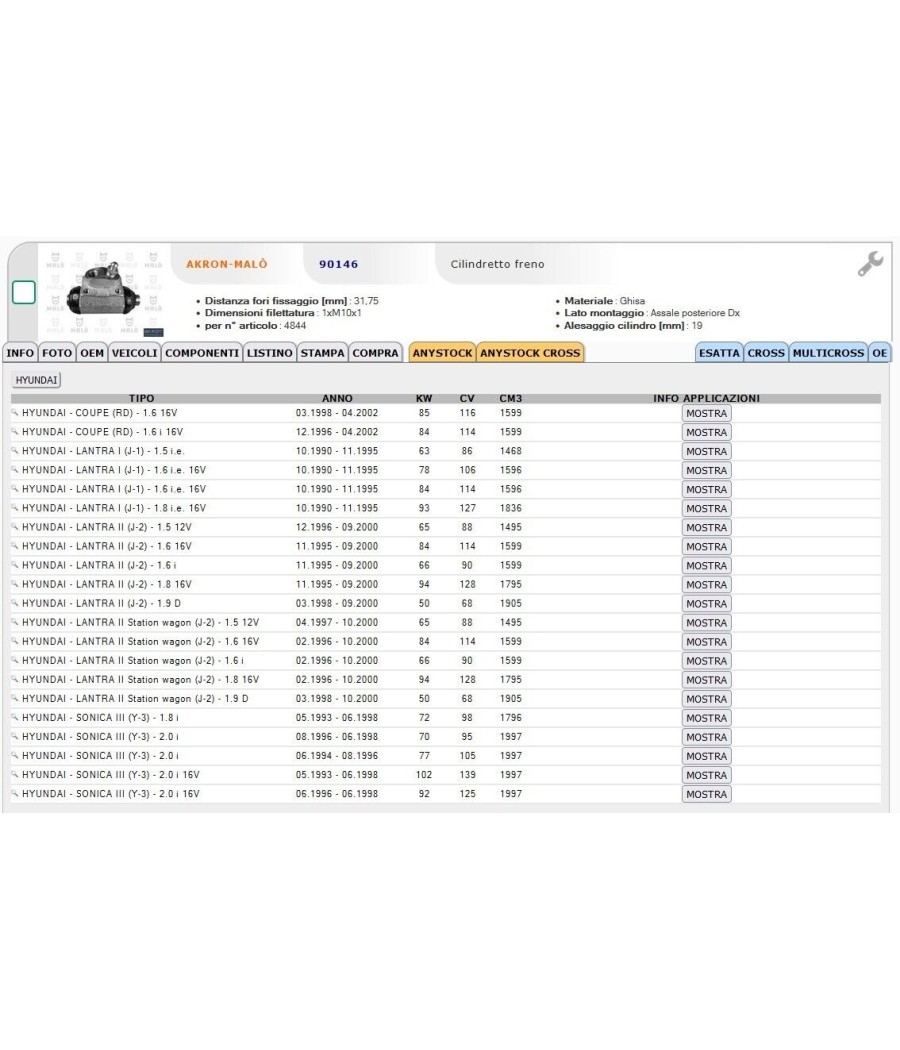900x1050 pixels.
Task: Click magnifier beside SONICA III 2.0 i 16V 05.1993
Action: [x=15, y=774]
